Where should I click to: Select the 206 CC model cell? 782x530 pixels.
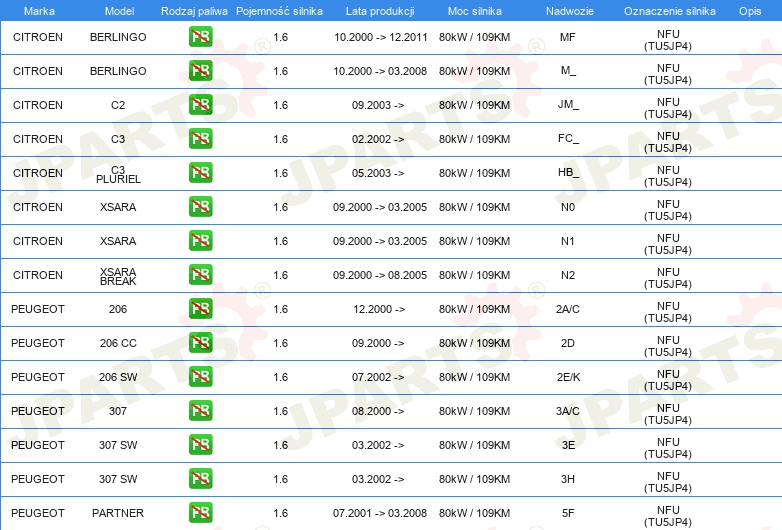[118, 343]
